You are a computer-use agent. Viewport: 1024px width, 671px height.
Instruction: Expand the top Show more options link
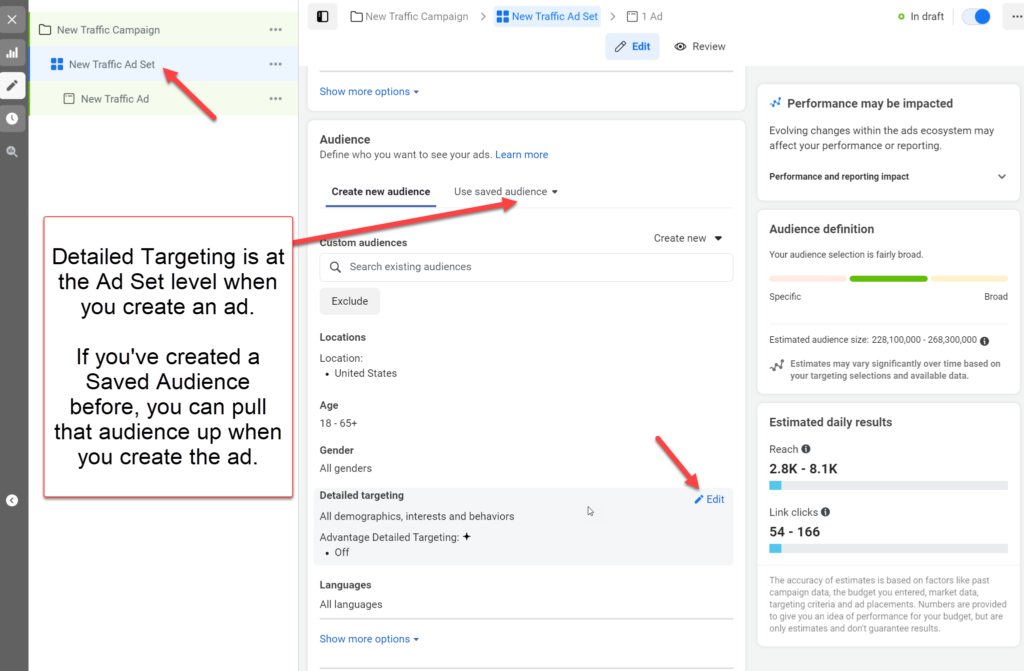coord(369,91)
